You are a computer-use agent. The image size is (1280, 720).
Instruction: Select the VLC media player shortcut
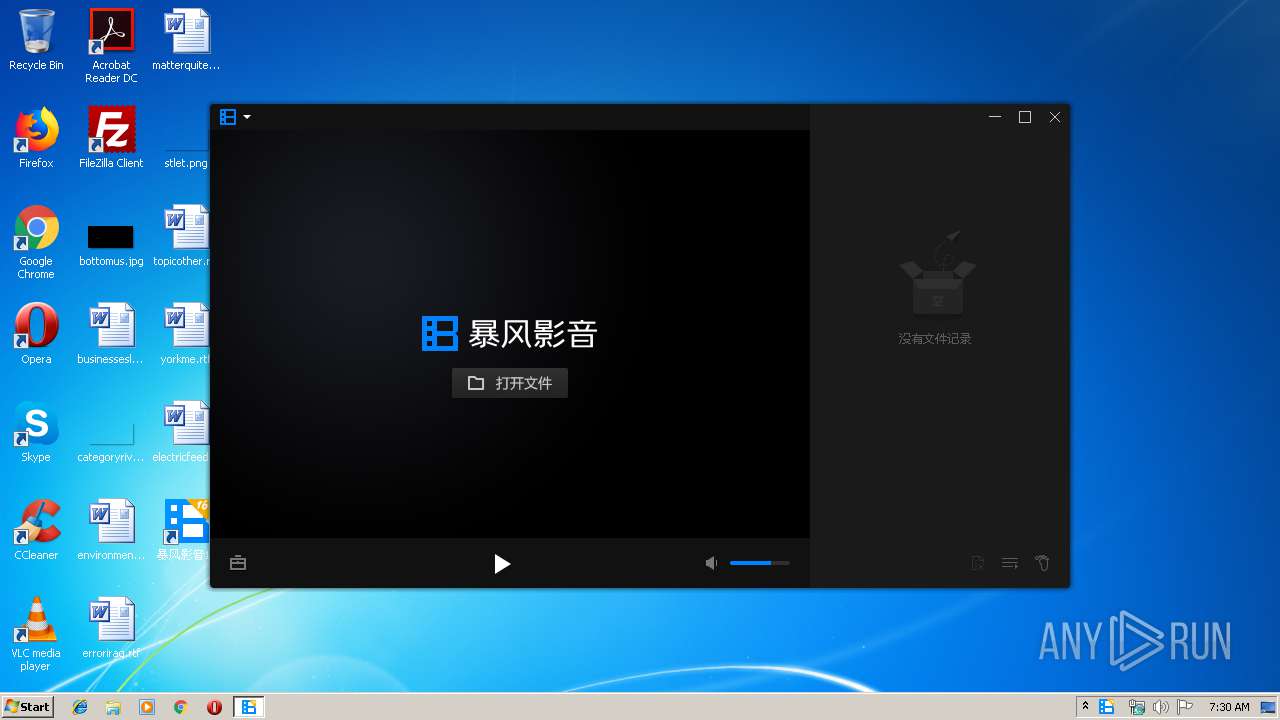[x=36, y=634]
